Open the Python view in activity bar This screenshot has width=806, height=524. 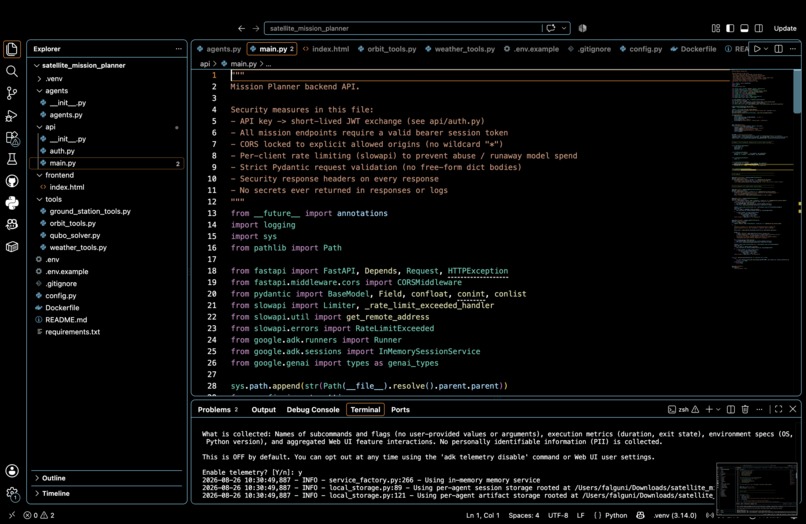coord(12,203)
